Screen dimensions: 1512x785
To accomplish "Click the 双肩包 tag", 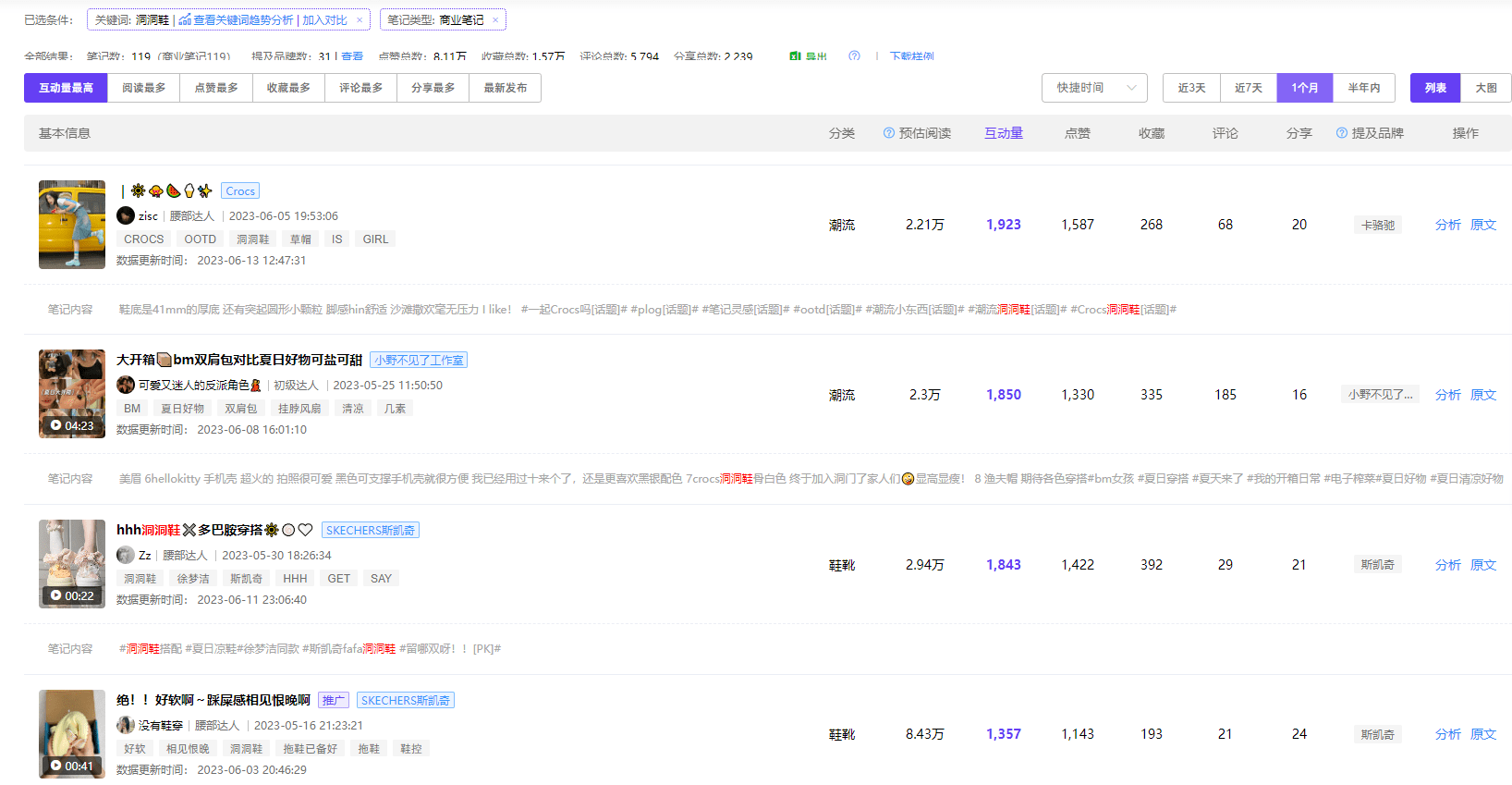I will [x=241, y=409].
